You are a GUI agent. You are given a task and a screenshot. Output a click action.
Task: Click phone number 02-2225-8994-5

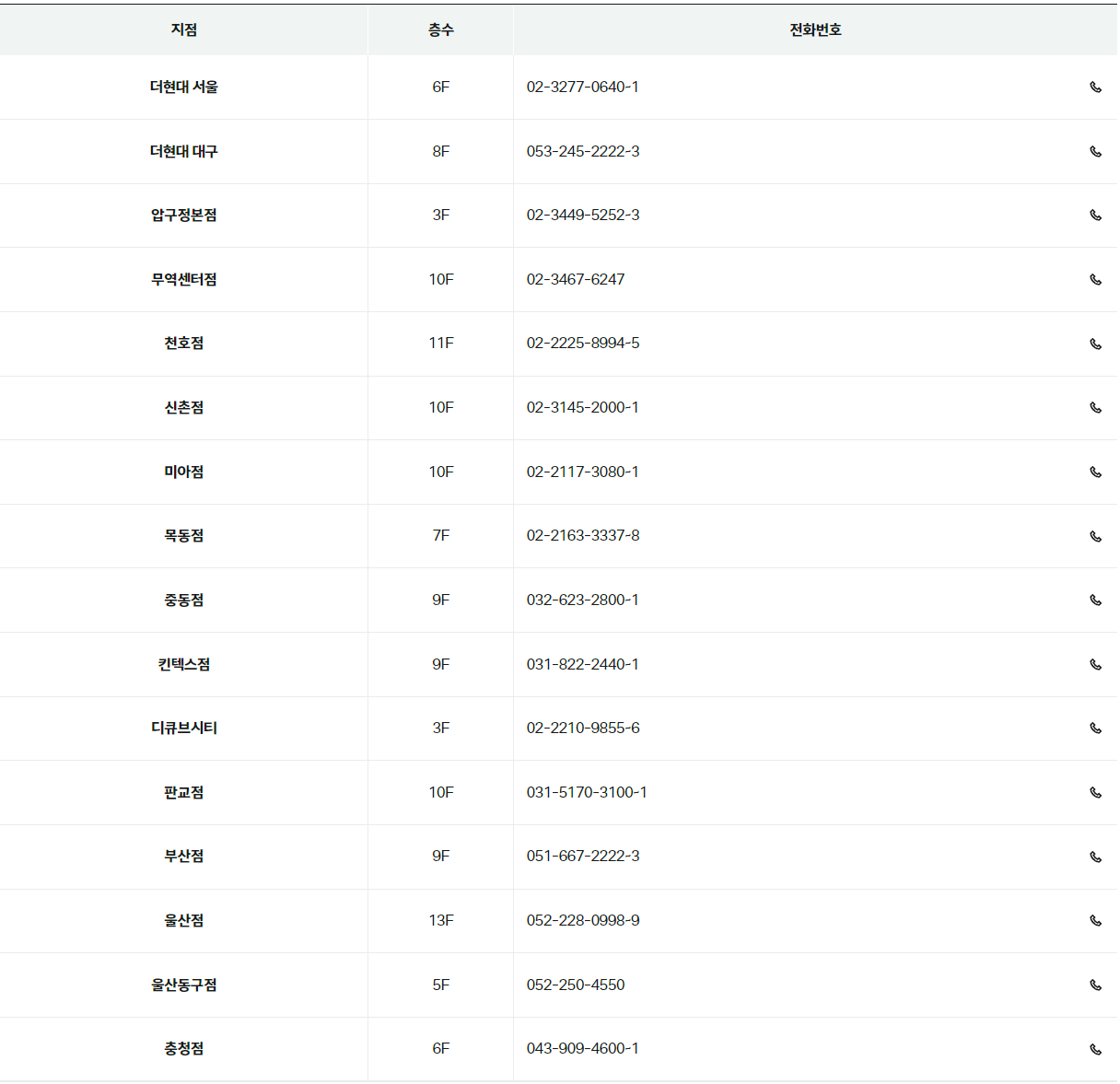(583, 343)
